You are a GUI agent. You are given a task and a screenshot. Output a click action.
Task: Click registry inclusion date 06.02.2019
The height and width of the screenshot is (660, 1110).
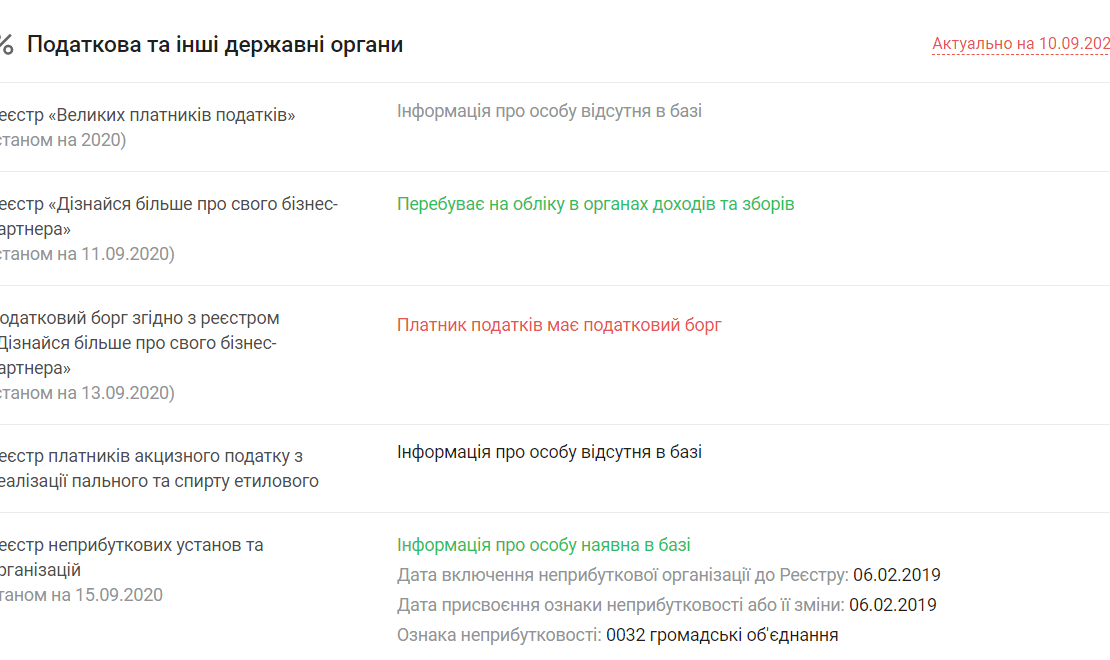click(896, 575)
